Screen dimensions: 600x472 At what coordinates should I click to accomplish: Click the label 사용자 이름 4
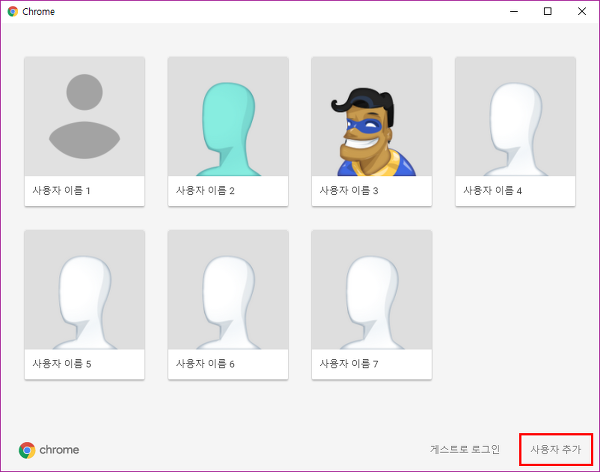tap(492, 191)
